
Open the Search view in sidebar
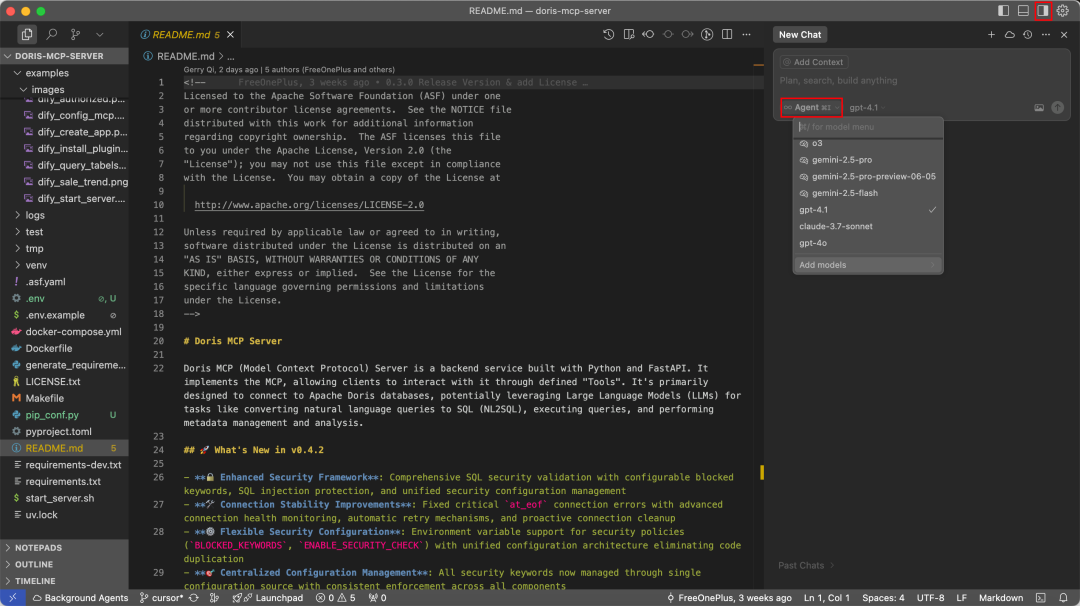pyautogui.click(x=52, y=34)
